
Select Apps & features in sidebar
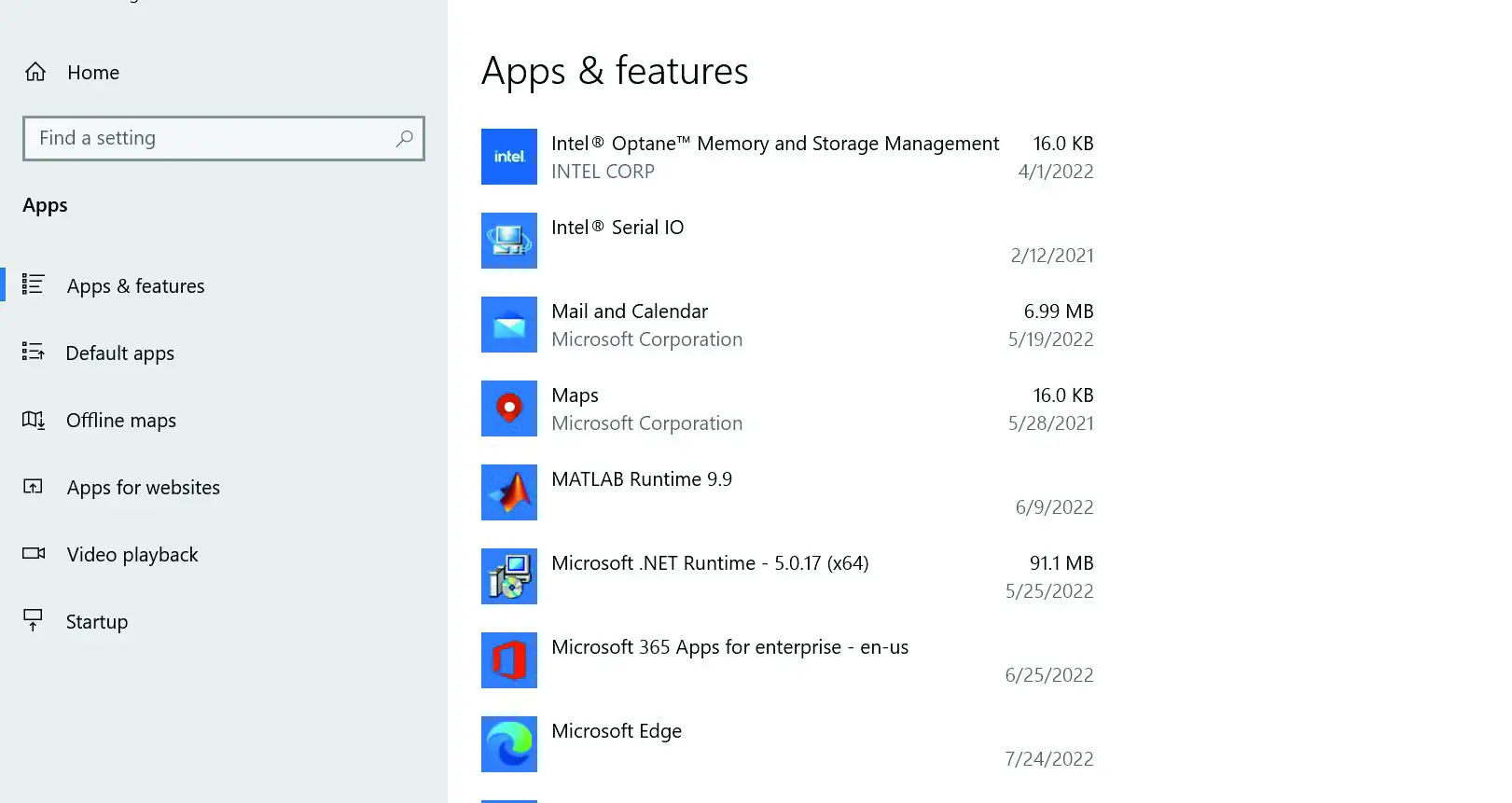coord(135,286)
